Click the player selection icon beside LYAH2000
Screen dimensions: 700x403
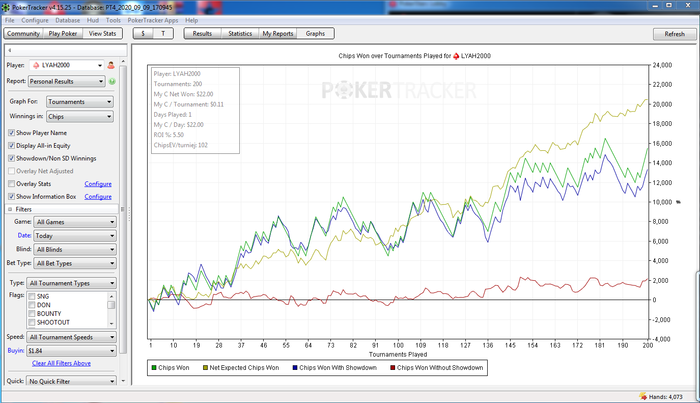point(110,66)
